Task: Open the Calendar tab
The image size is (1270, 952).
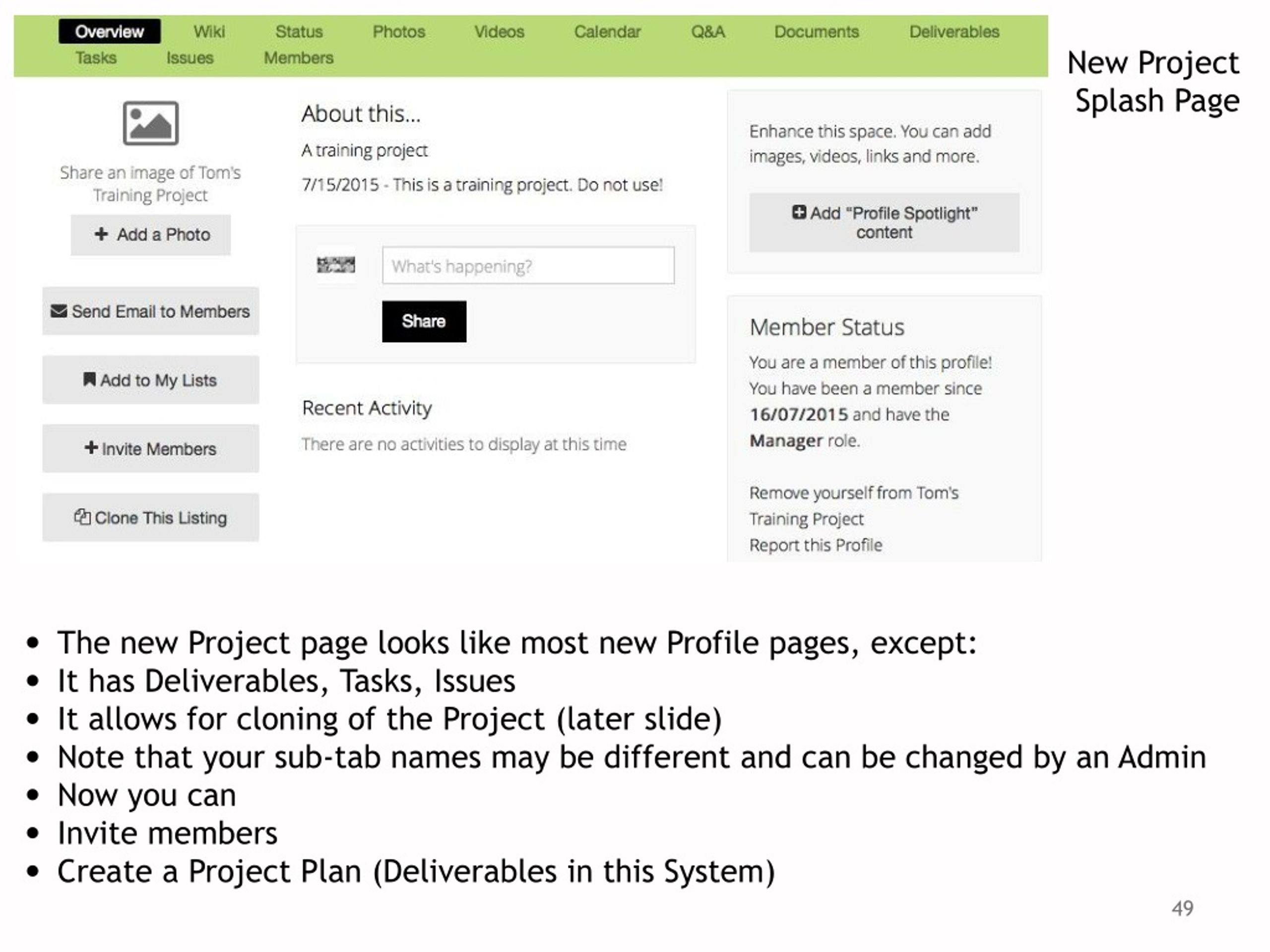Action: coord(607,32)
